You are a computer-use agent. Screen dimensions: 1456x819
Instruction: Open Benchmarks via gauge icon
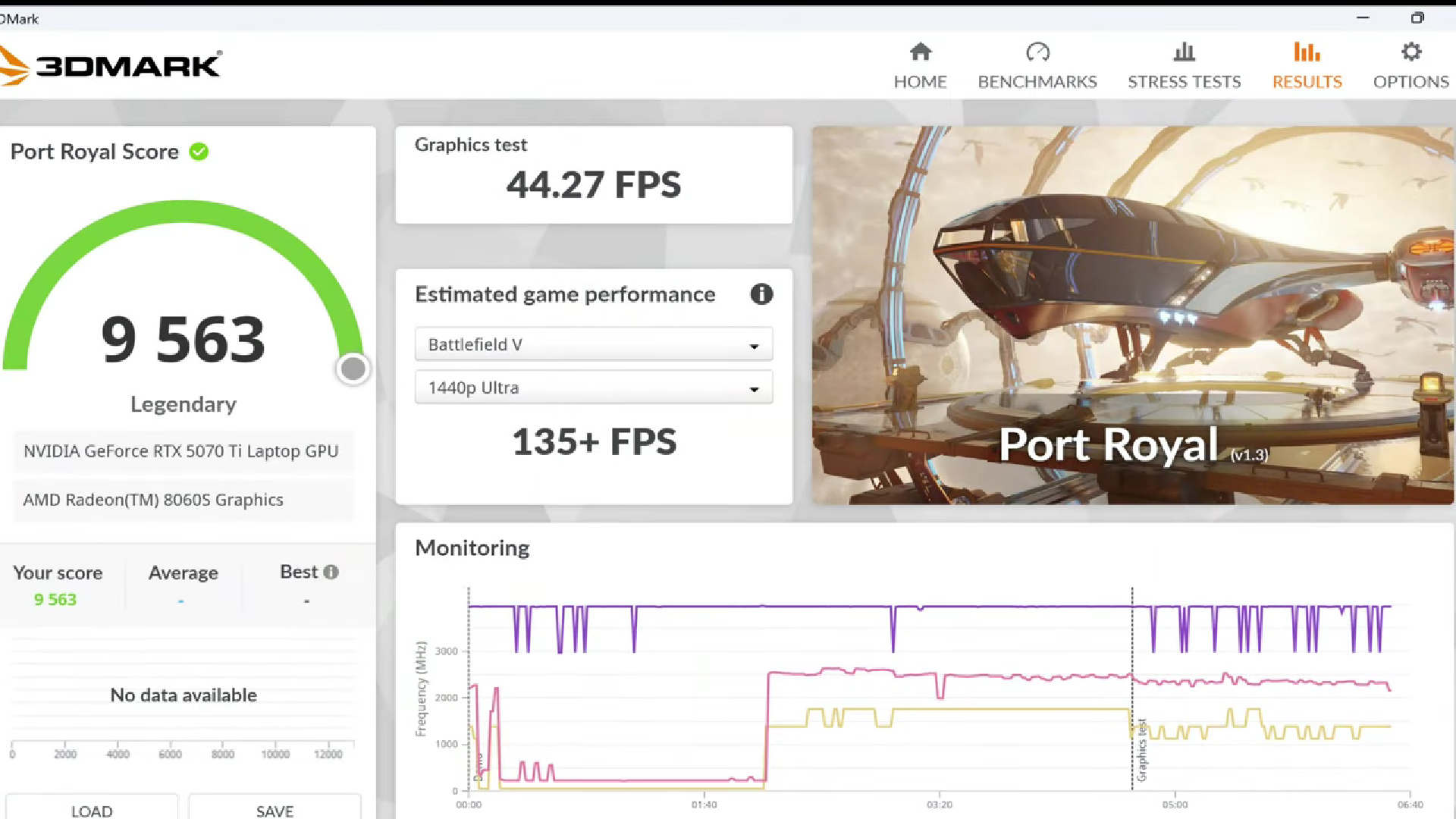(x=1037, y=52)
